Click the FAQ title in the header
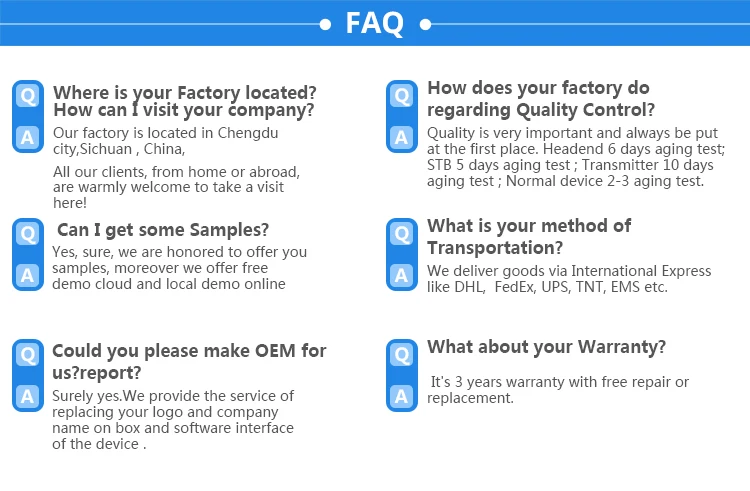Viewport: 750px width, 491px height. pos(374,23)
